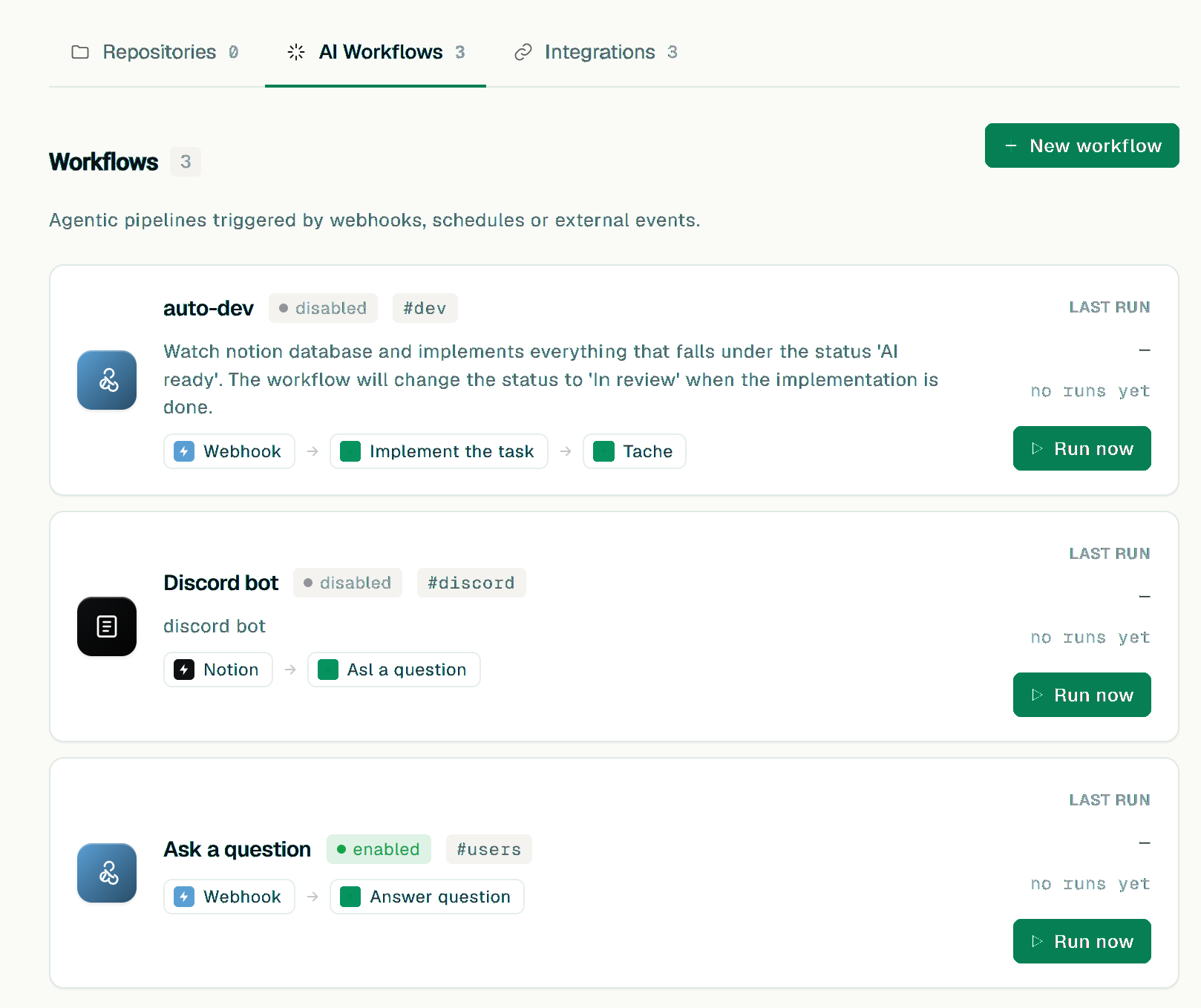
Task: Select the Implement the task step
Action: coord(439,451)
